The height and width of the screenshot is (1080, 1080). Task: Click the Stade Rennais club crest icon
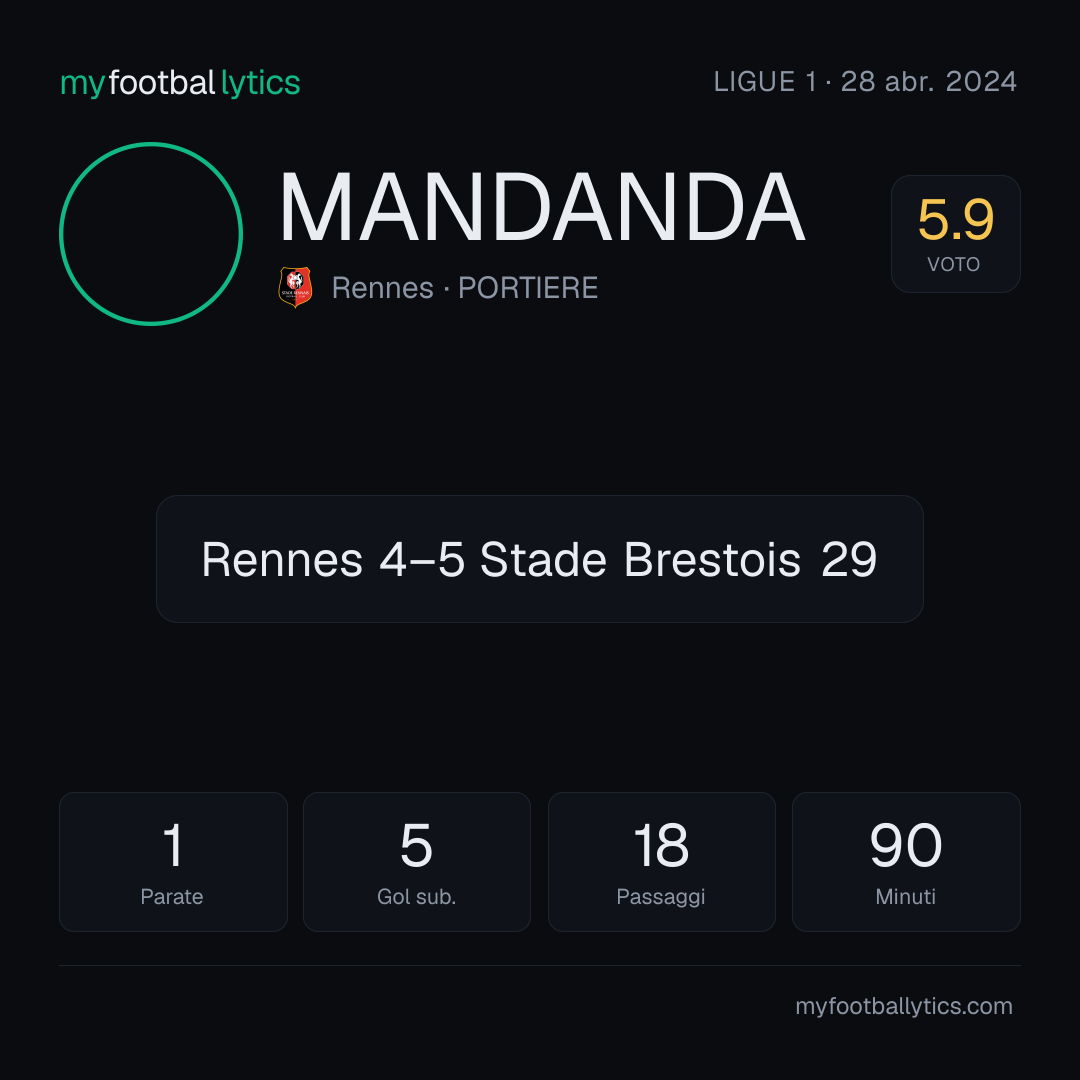pos(295,287)
